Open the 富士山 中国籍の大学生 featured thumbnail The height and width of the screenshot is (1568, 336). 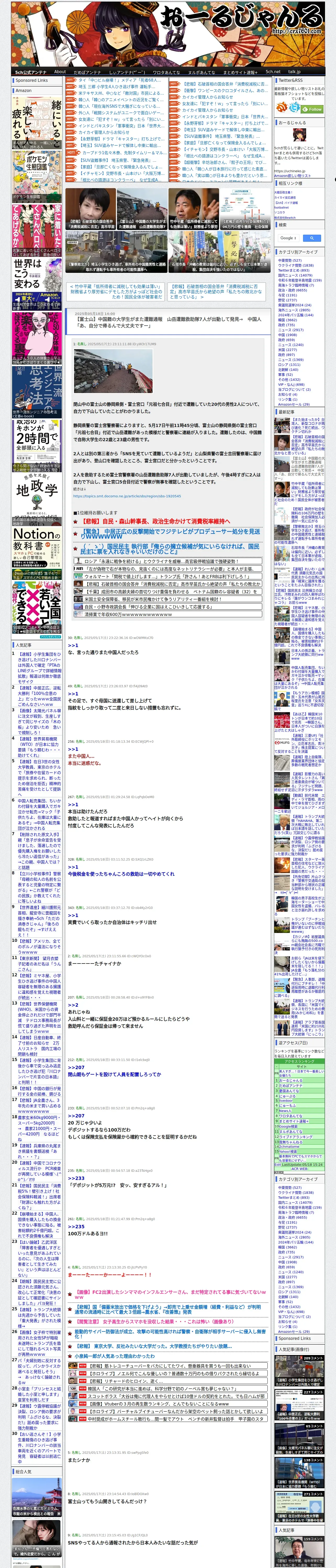click(142, 209)
